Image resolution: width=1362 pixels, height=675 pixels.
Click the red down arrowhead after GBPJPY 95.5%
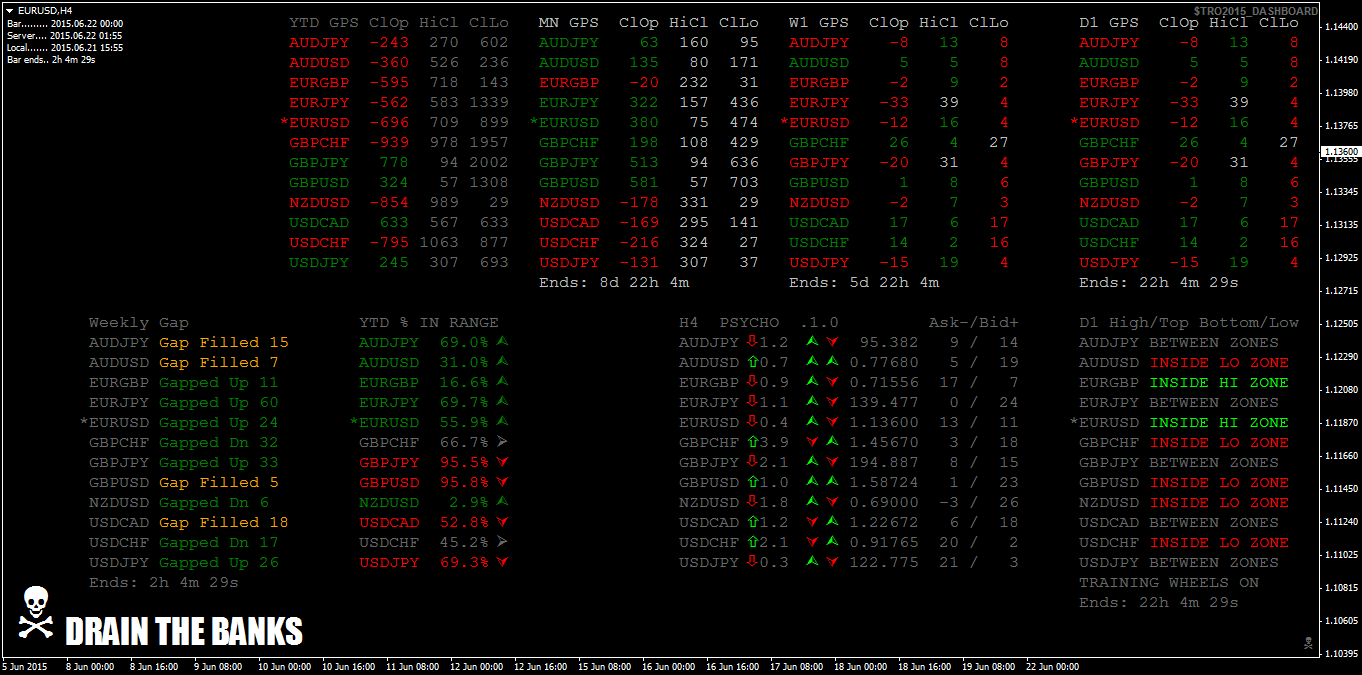pos(502,462)
